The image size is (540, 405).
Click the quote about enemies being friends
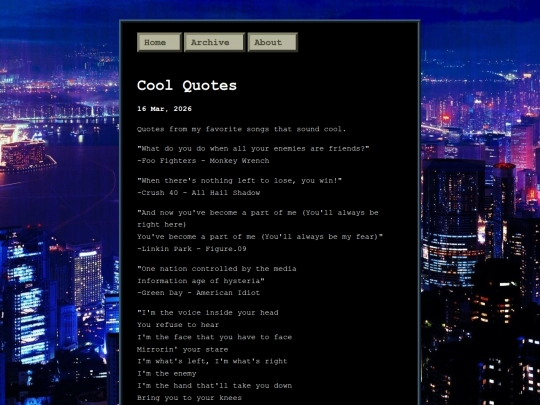[x=253, y=149]
